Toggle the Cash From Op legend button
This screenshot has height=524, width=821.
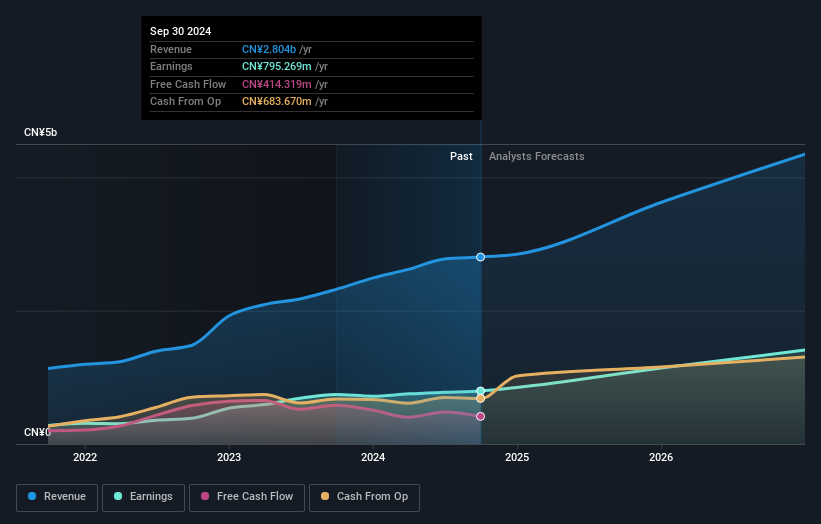coord(364,497)
